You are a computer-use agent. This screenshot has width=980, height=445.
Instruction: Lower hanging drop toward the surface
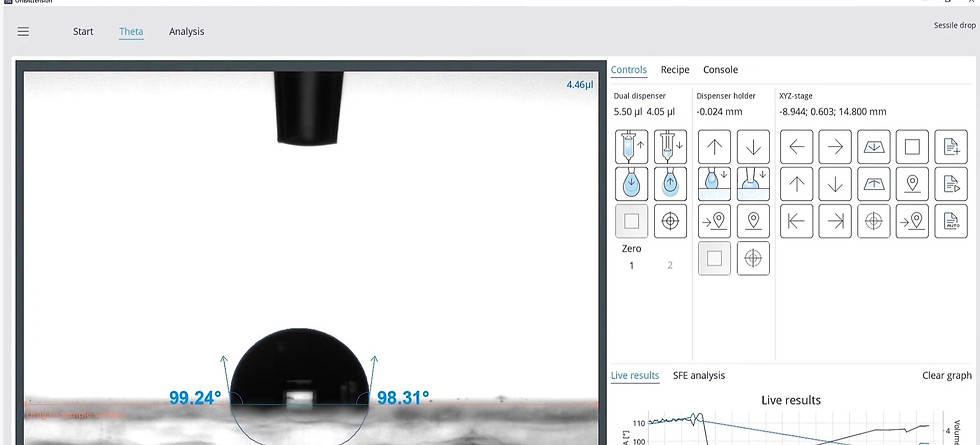(714, 184)
